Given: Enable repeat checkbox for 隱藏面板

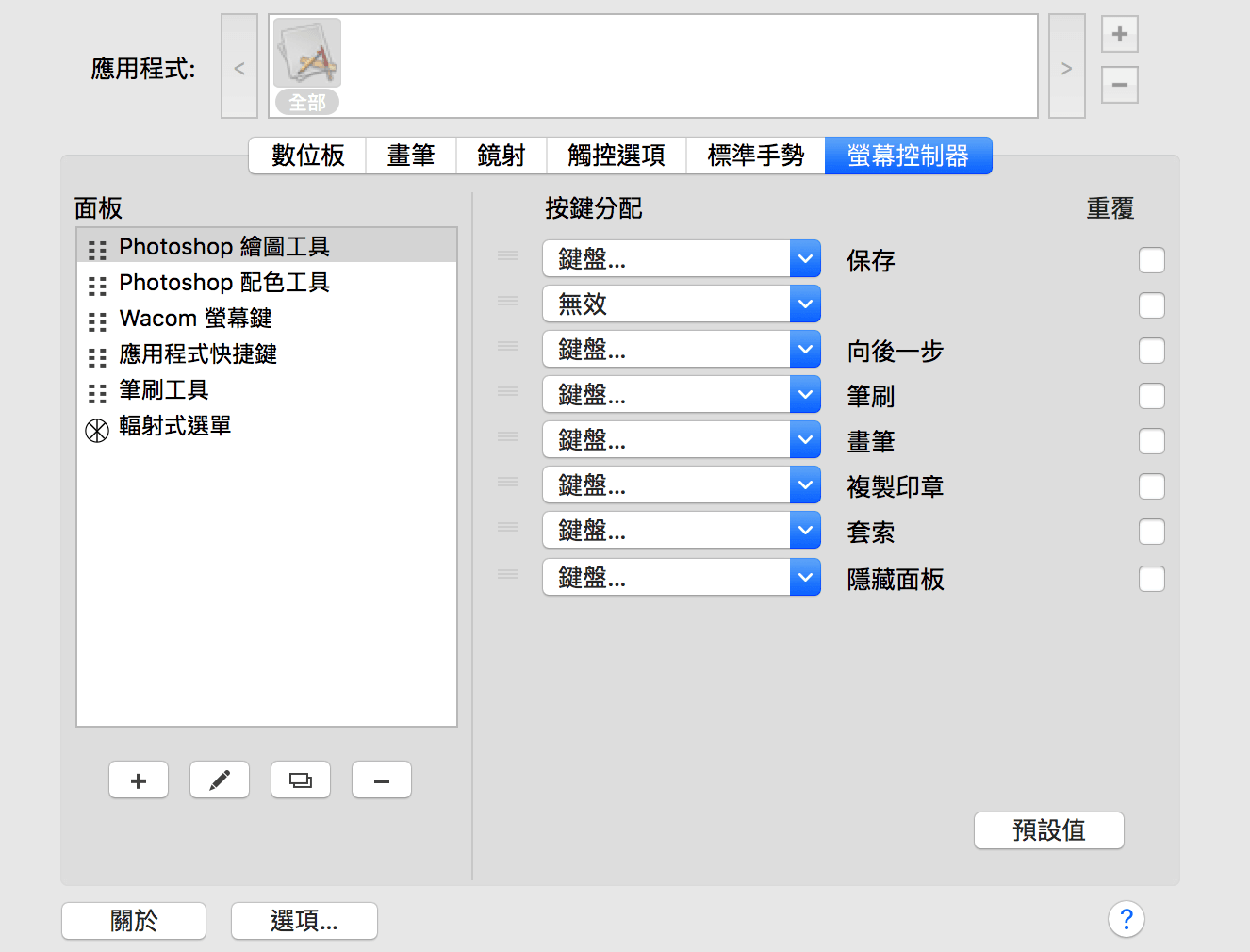Looking at the screenshot, I should pyautogui.click(x=1152, y=579).
